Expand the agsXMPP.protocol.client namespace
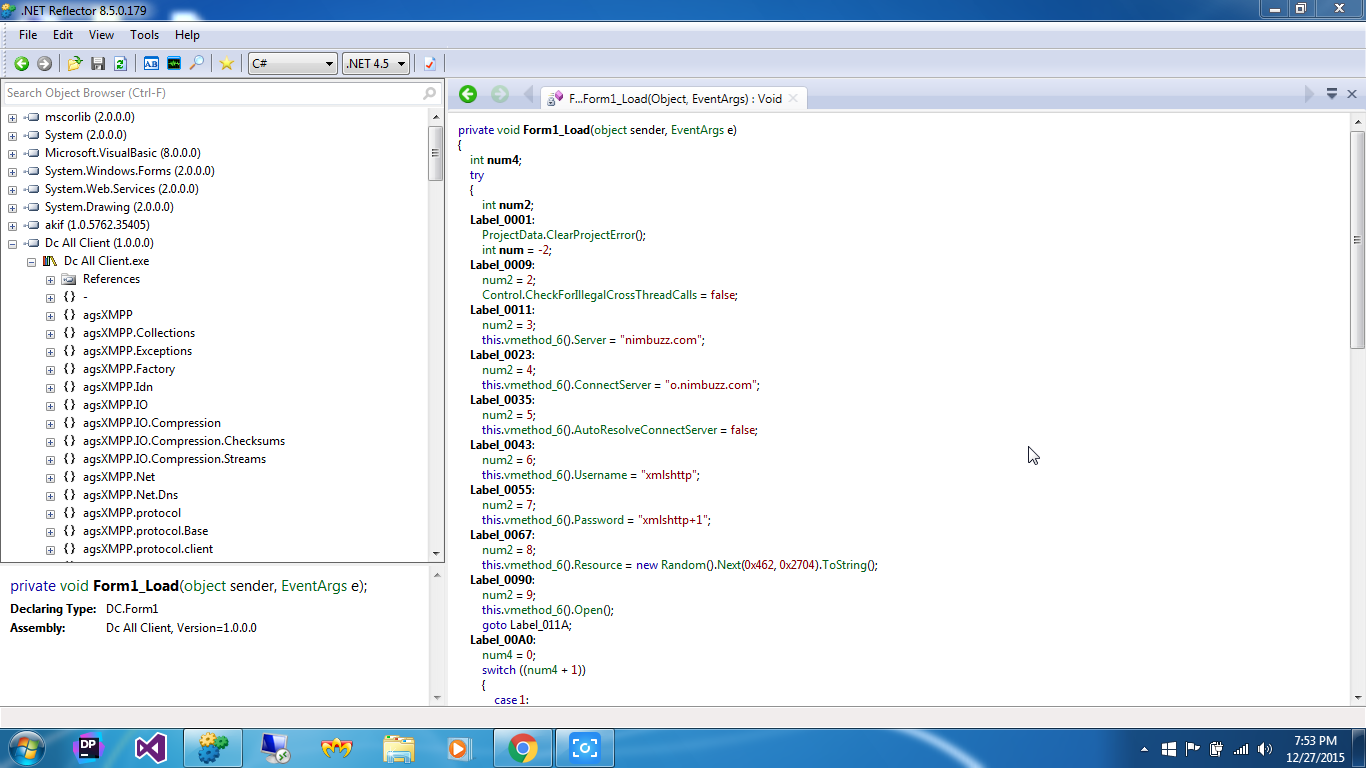This screenshot has width=1366, height=768. click(x=50, y=549)
